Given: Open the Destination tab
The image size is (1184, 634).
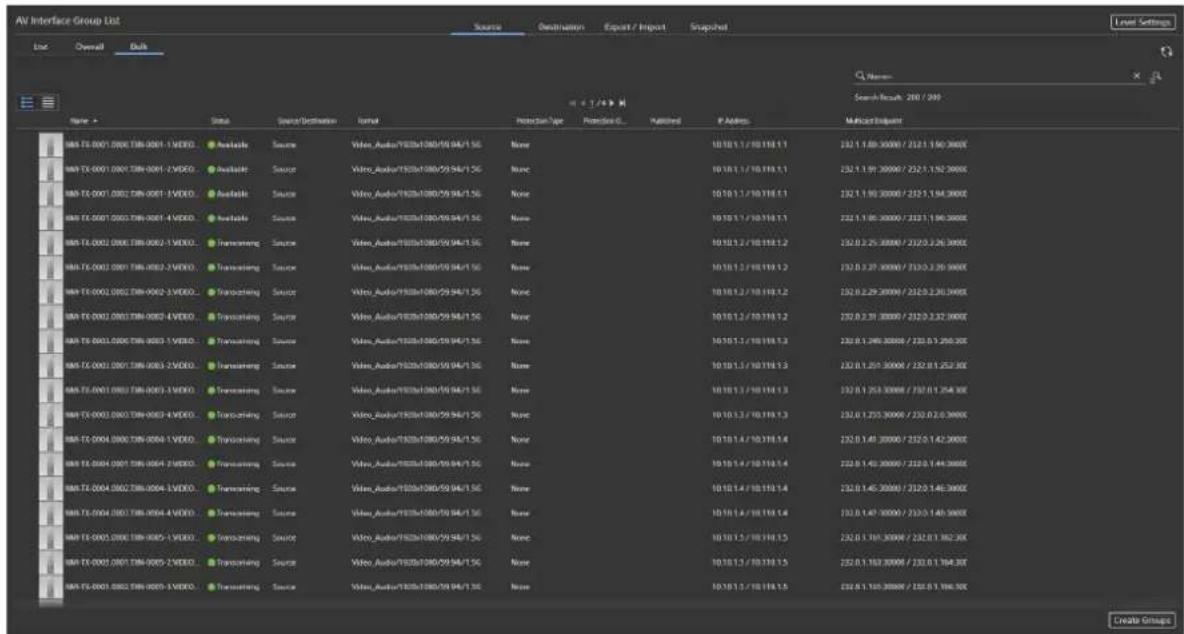Looking at the screenshot, I should [x=561, y=26].
